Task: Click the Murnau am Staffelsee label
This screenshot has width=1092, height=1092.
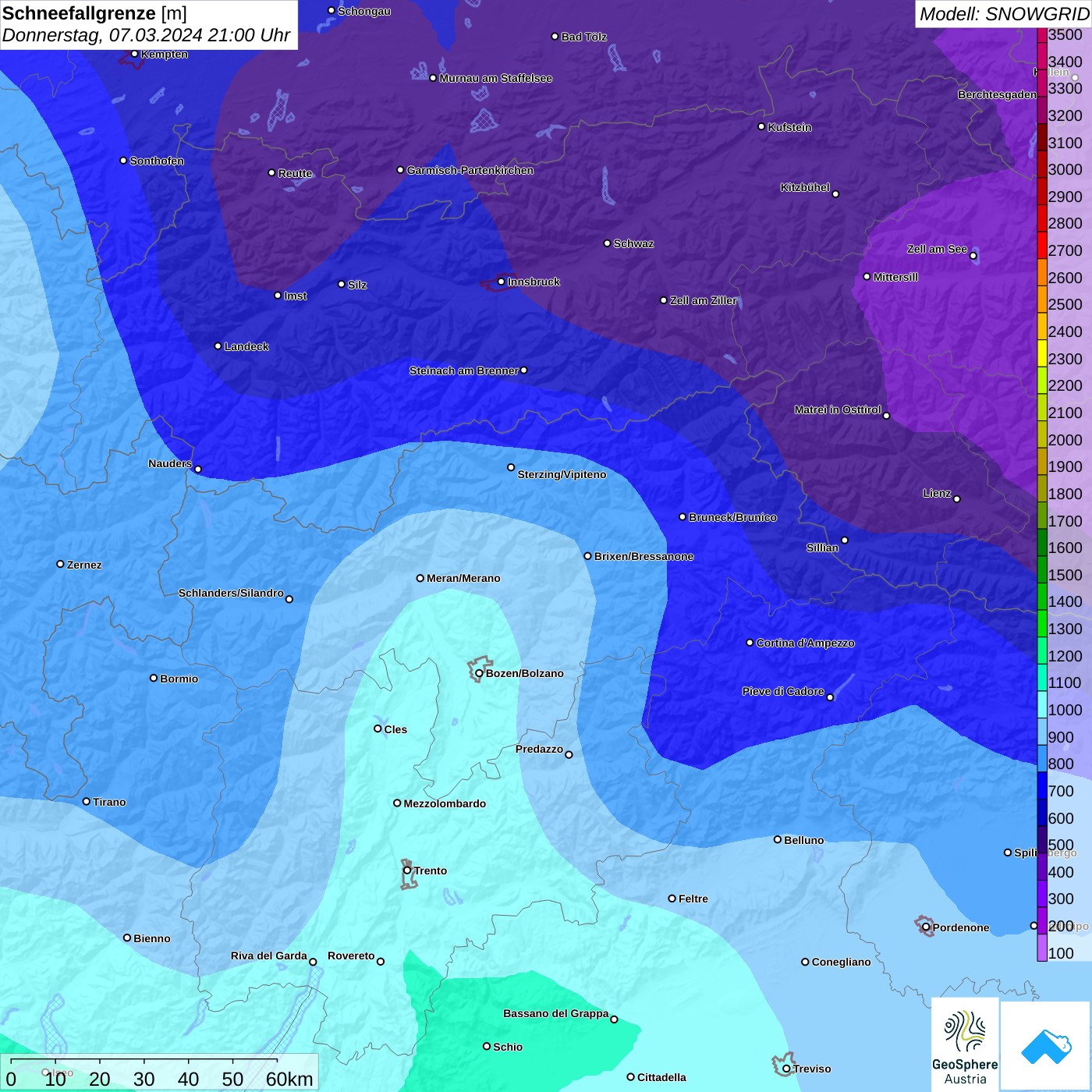Action: click(495, 78)
